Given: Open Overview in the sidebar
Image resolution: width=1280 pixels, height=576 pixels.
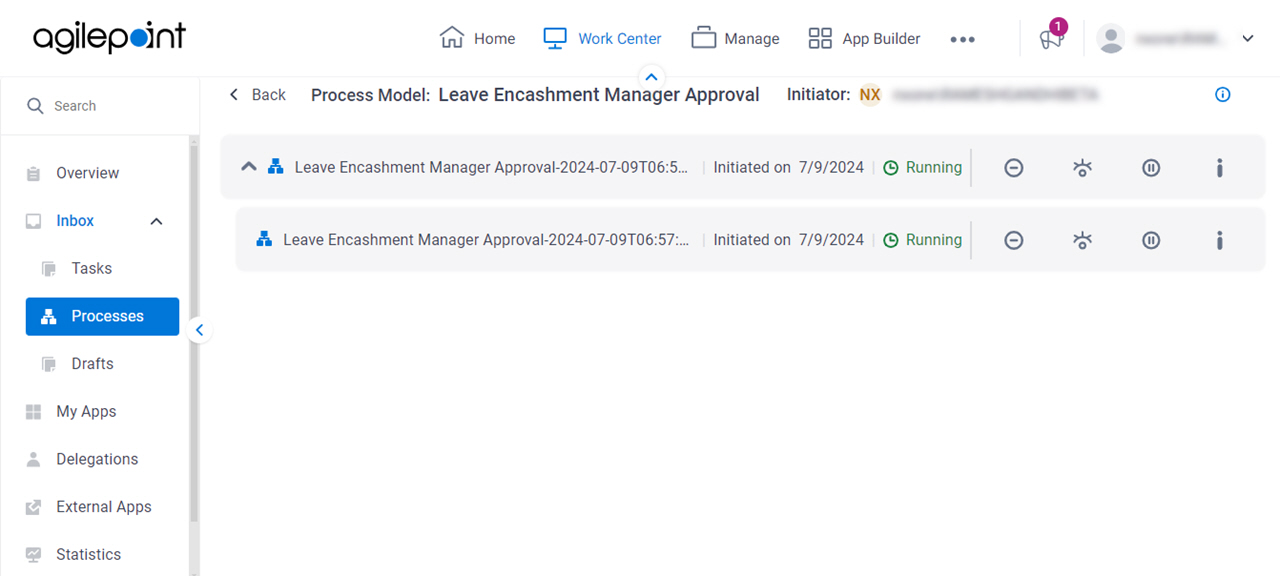Looking at the screenshot, I should coord(88,173).
